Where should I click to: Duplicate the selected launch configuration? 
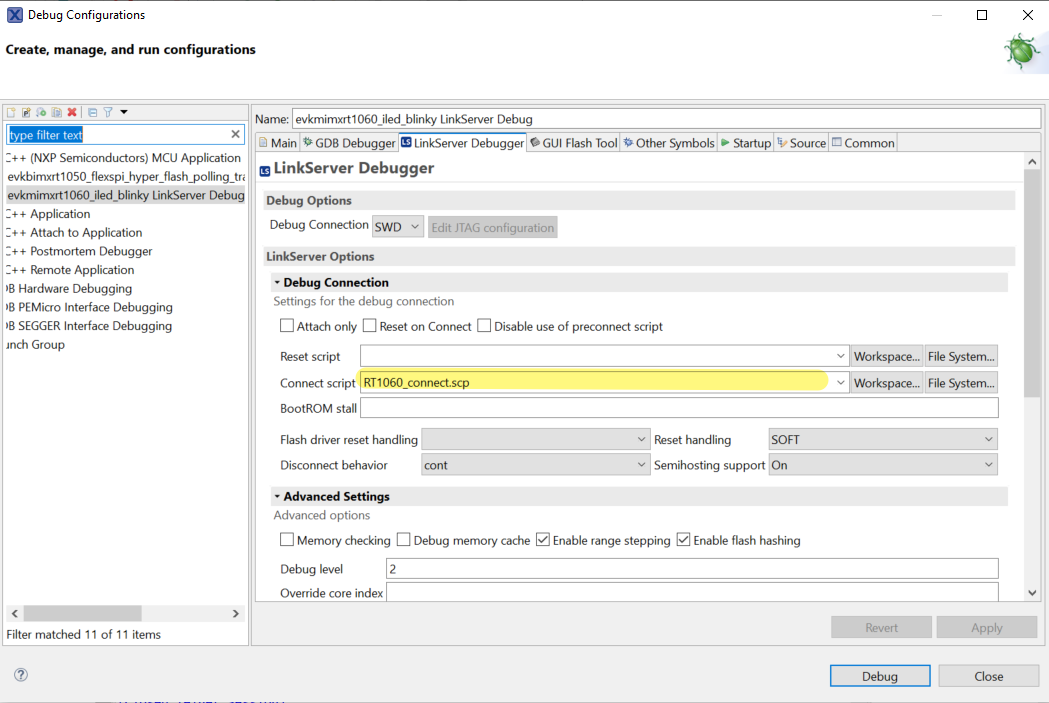click(x=57, y=112)
